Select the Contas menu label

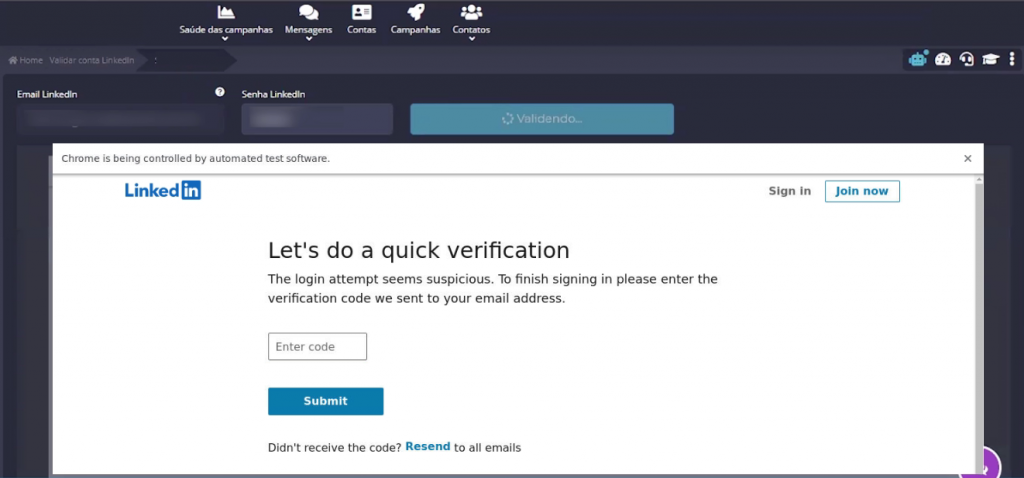pyautogui.click(x=361, y=29)
